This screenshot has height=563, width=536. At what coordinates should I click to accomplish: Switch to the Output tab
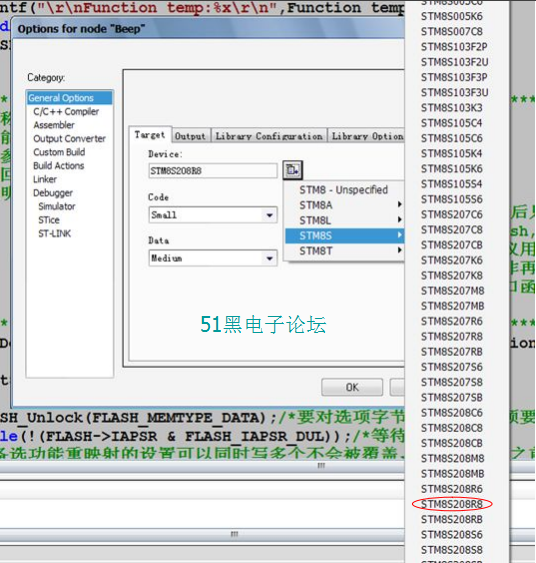click(x=191, y=136)
